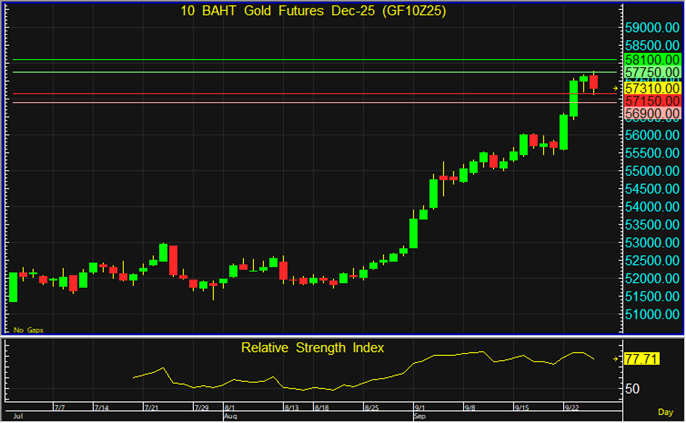
Task: Click the 9/22 date on time axis
Action: (x=574, y=408)
